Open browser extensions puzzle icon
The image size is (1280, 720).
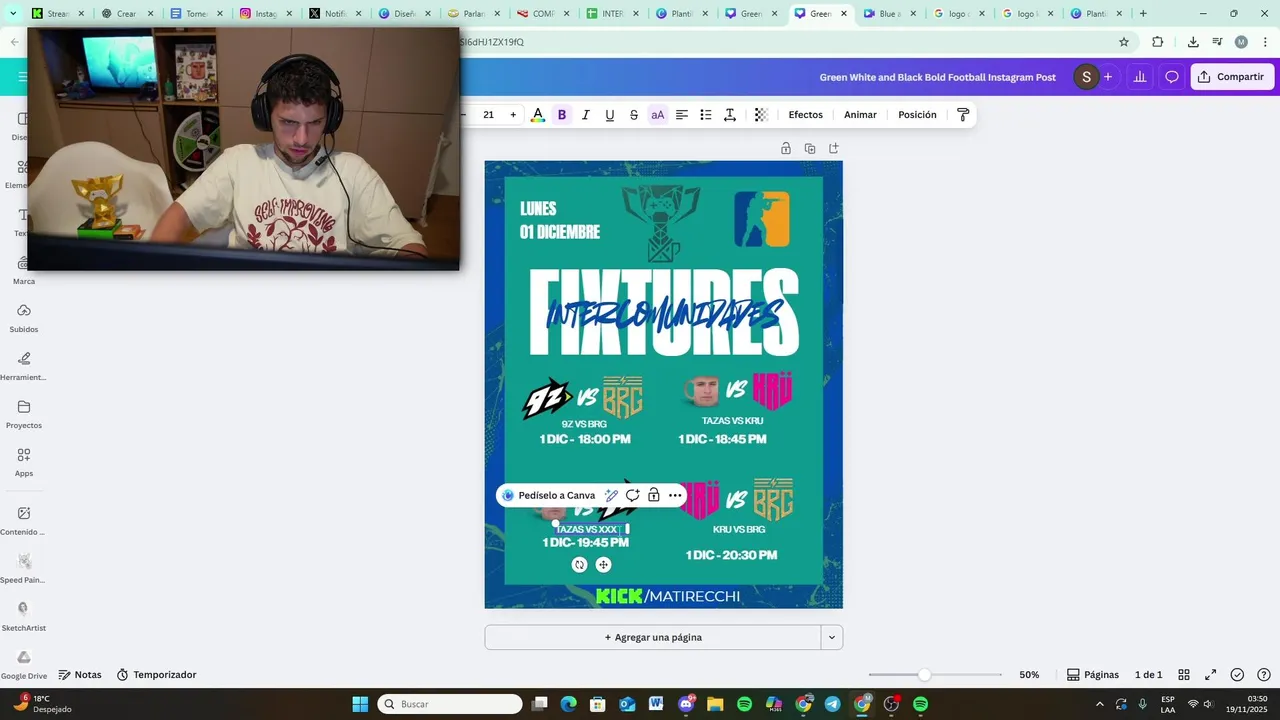tap(1158, 42)
